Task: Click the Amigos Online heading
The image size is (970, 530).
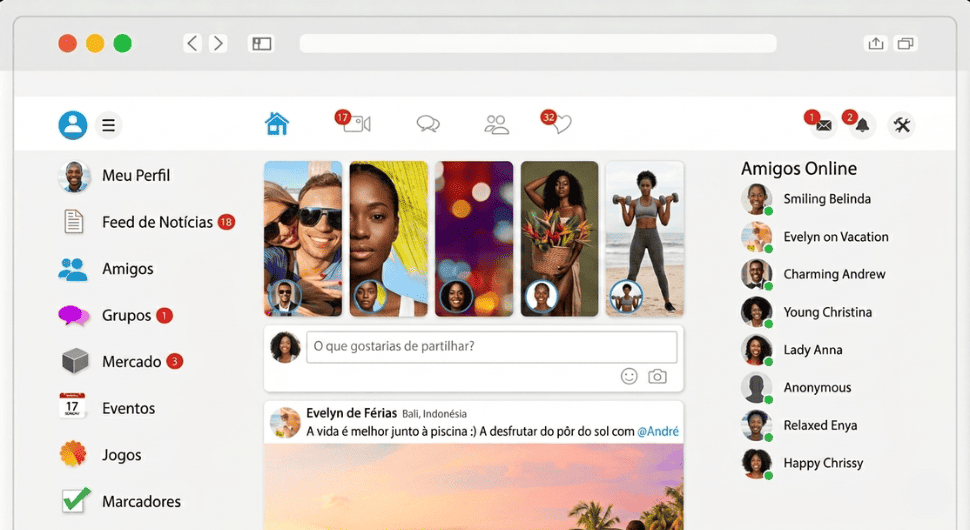Action: 799,169
